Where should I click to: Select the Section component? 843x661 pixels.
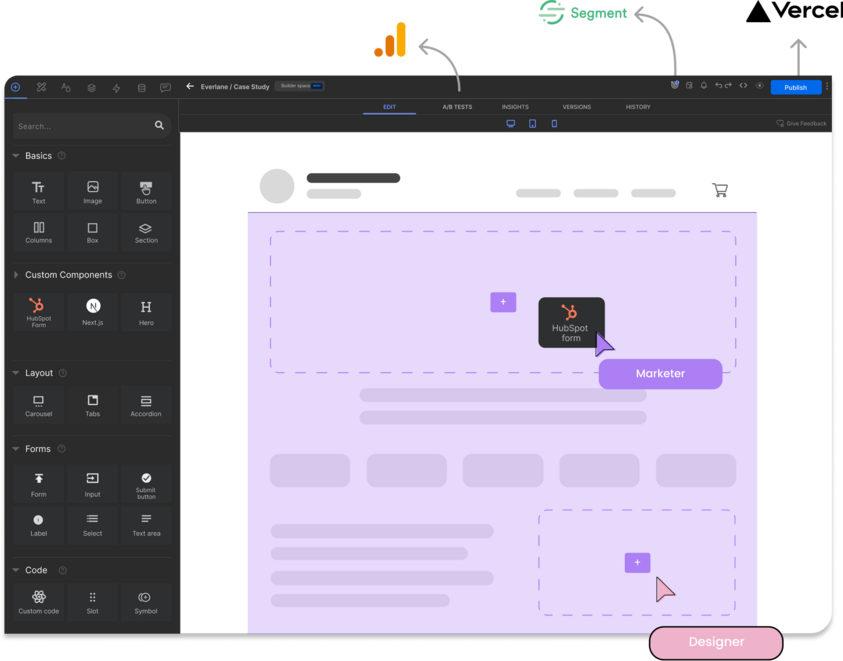tap(146, 232)
